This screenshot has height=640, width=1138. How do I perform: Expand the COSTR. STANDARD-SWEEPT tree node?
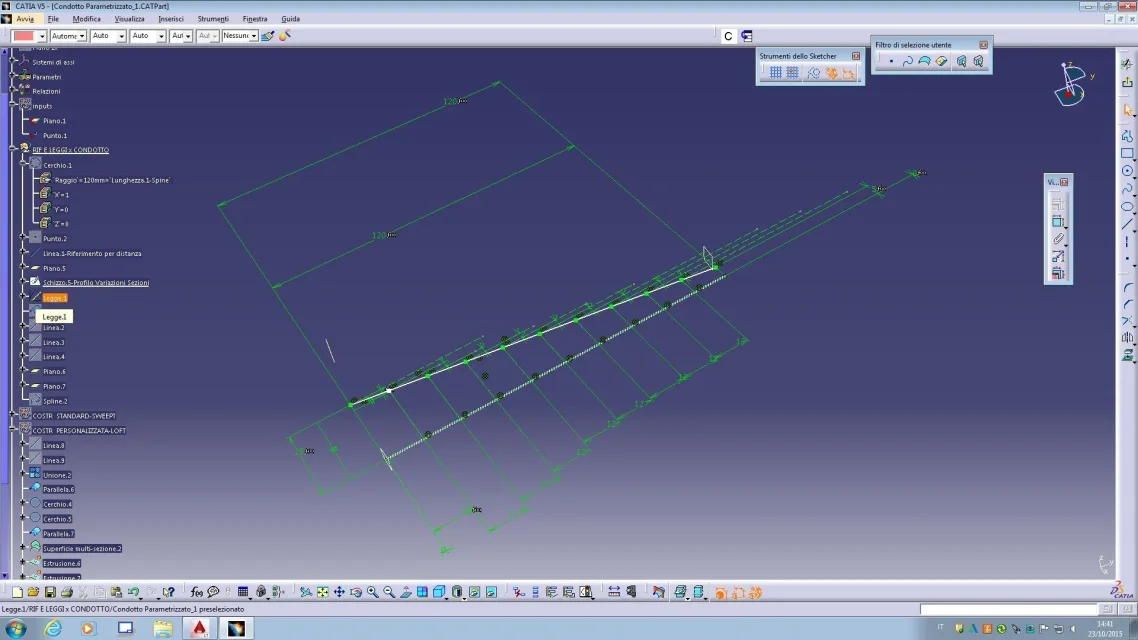(x=12, y=415)
